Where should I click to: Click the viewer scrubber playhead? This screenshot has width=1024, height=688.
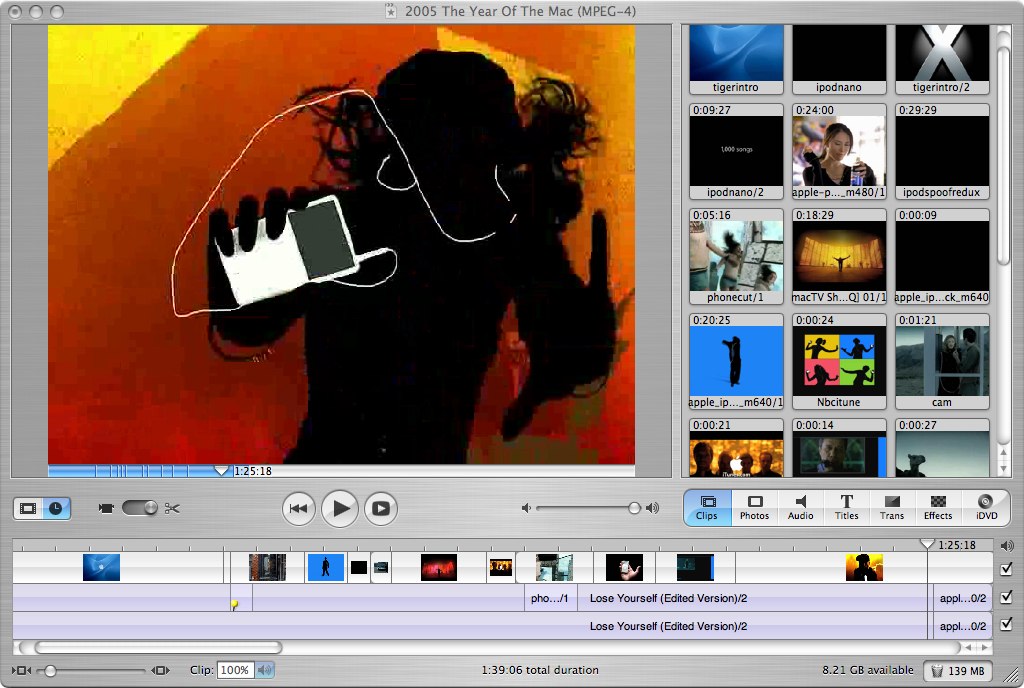[x=222, y=470]
